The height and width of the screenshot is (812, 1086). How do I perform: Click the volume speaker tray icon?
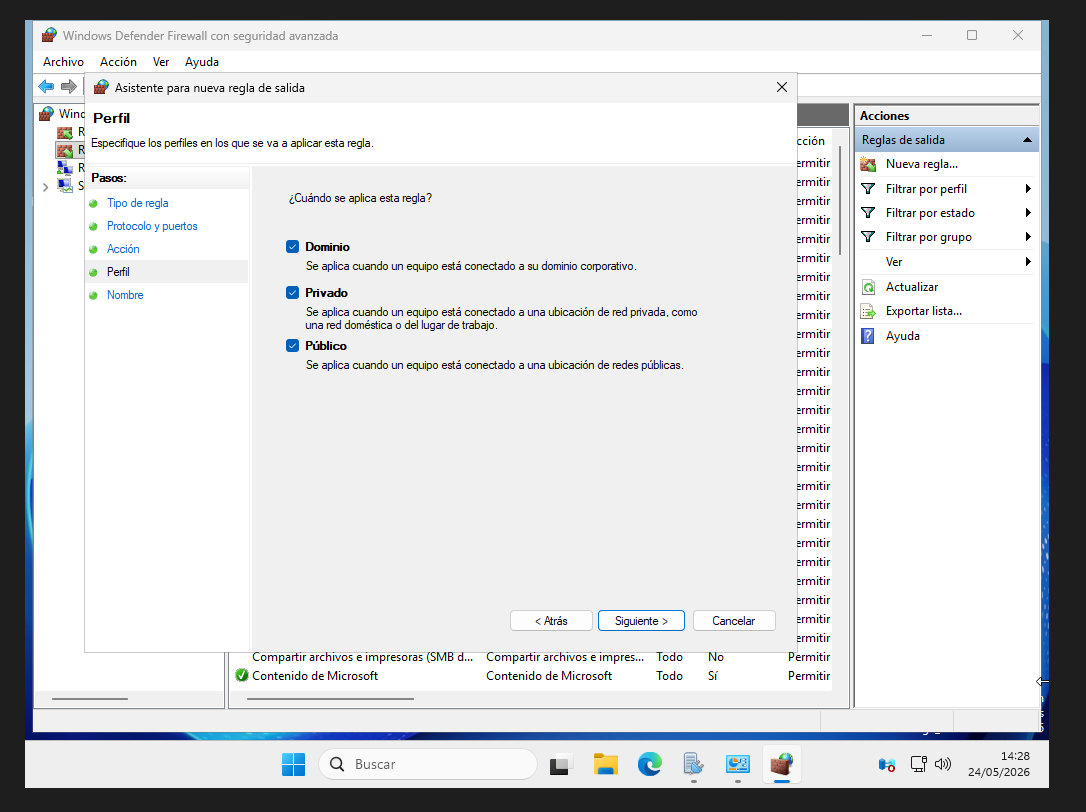pyautogui.click(x=943, y=764)
